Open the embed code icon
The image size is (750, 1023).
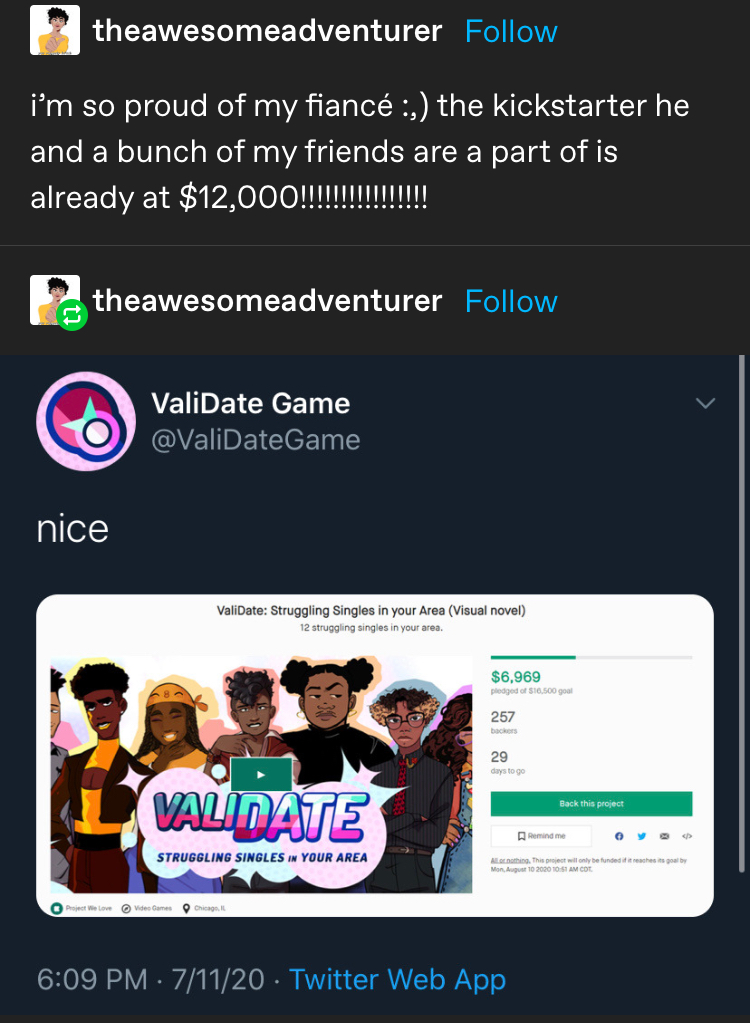(686, 836)
